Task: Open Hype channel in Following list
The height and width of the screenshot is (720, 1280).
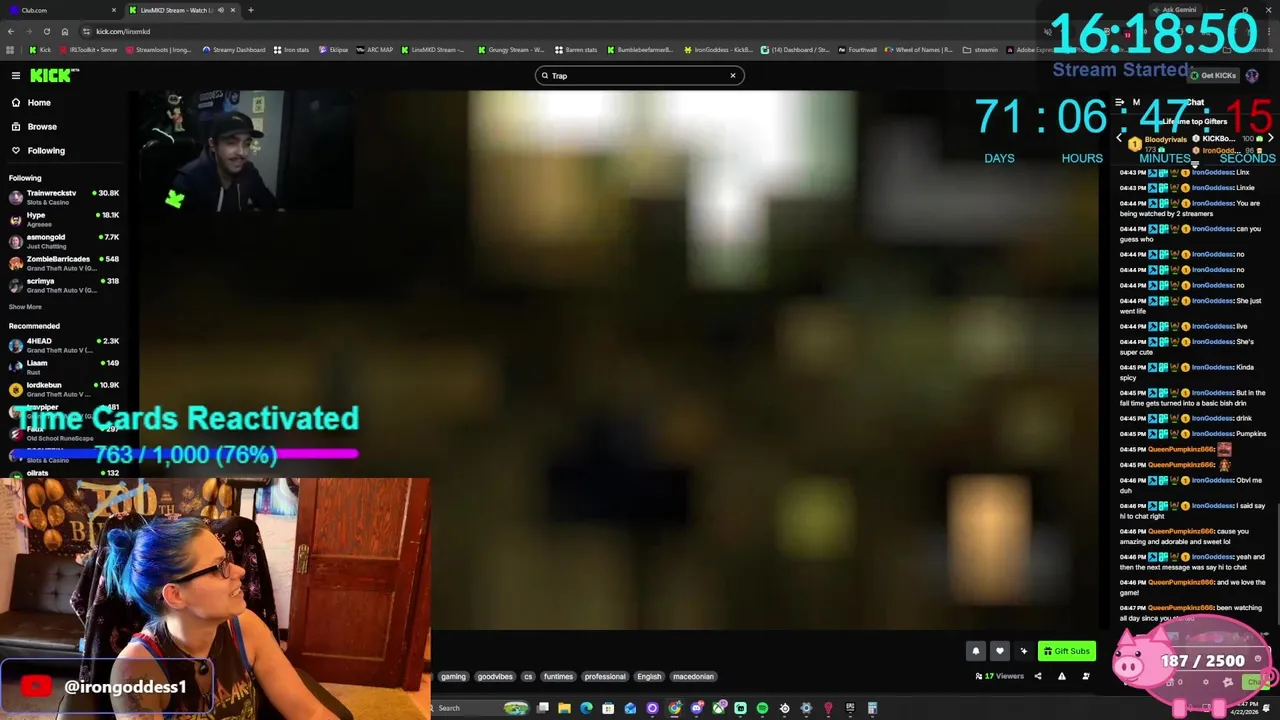Action: (64, 219)
